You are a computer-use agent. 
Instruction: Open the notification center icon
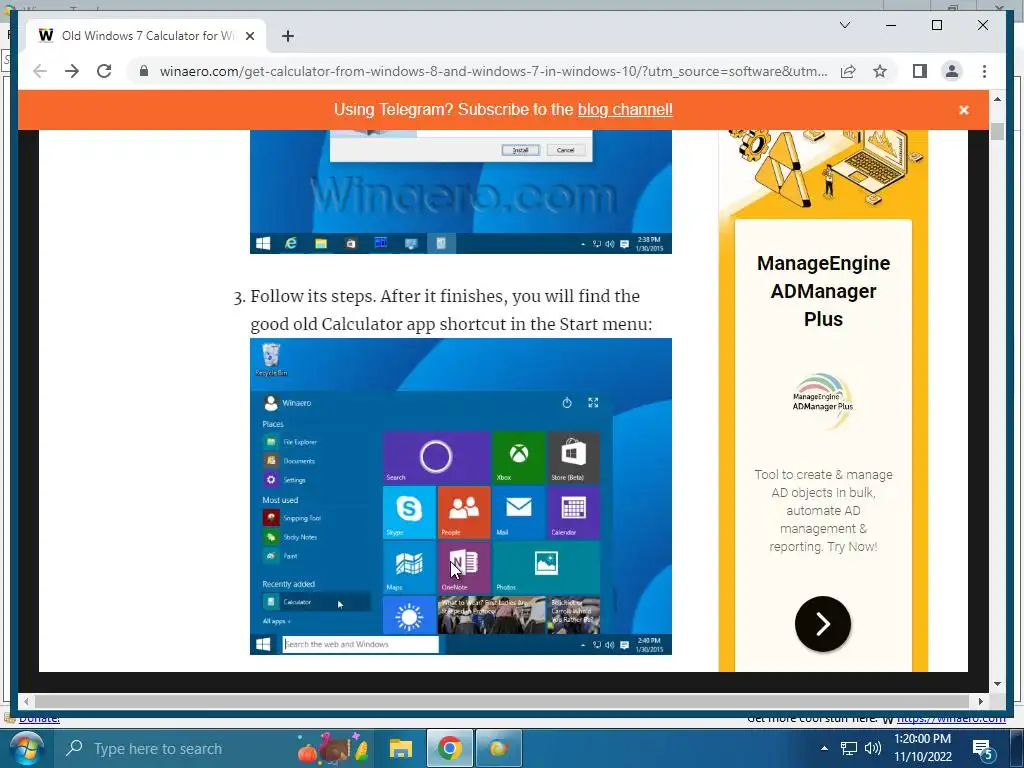tap(983, 749)
